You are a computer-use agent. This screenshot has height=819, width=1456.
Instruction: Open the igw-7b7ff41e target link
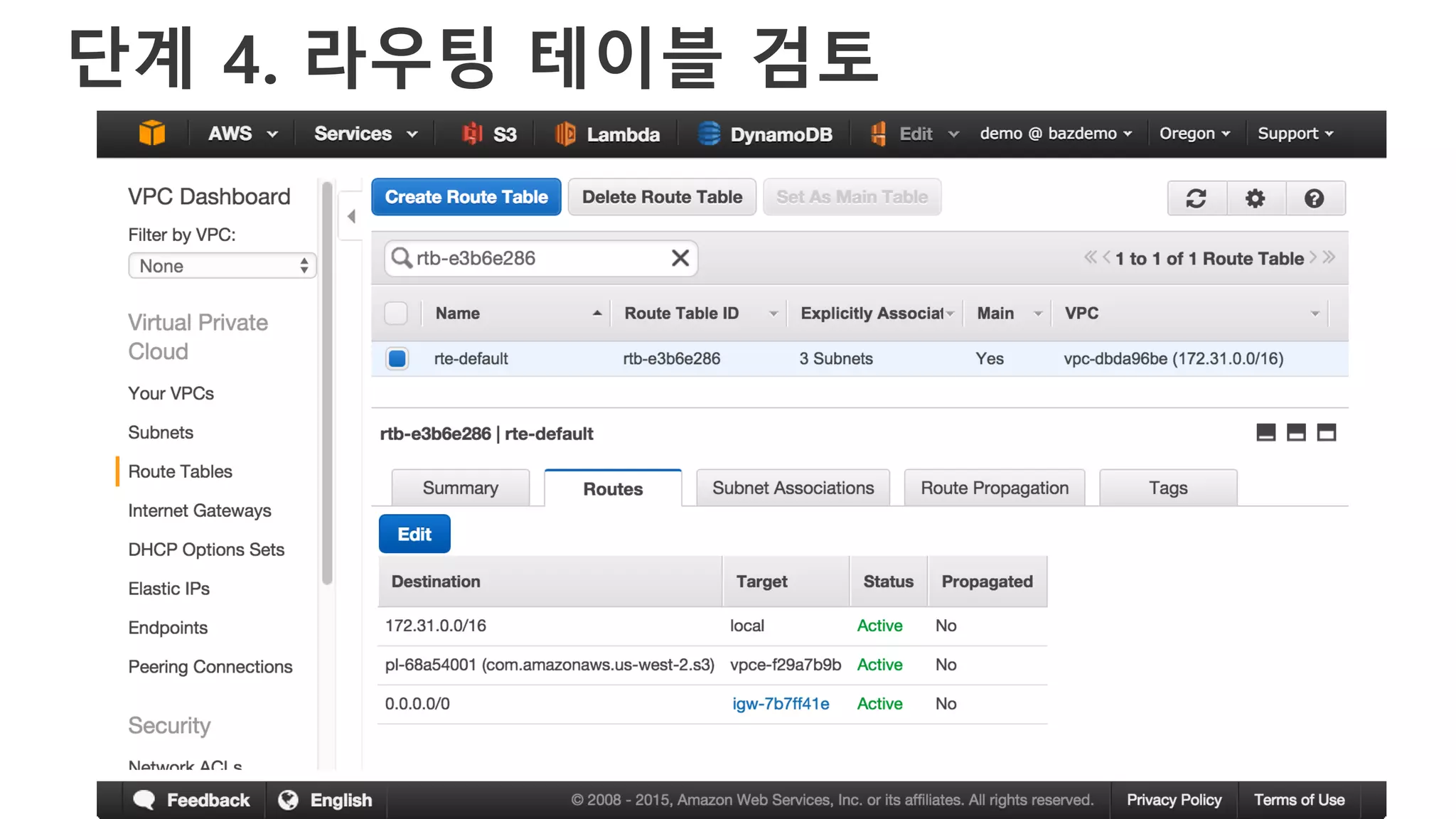(x=781, y=704)
